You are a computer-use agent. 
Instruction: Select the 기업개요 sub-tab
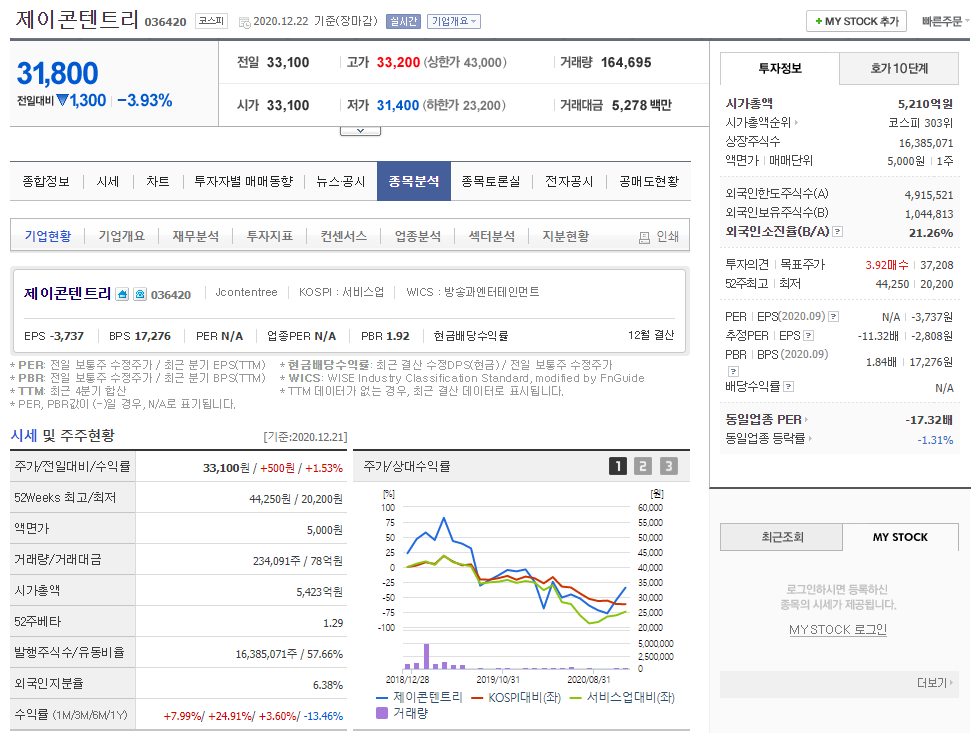(x=121, y=236)
